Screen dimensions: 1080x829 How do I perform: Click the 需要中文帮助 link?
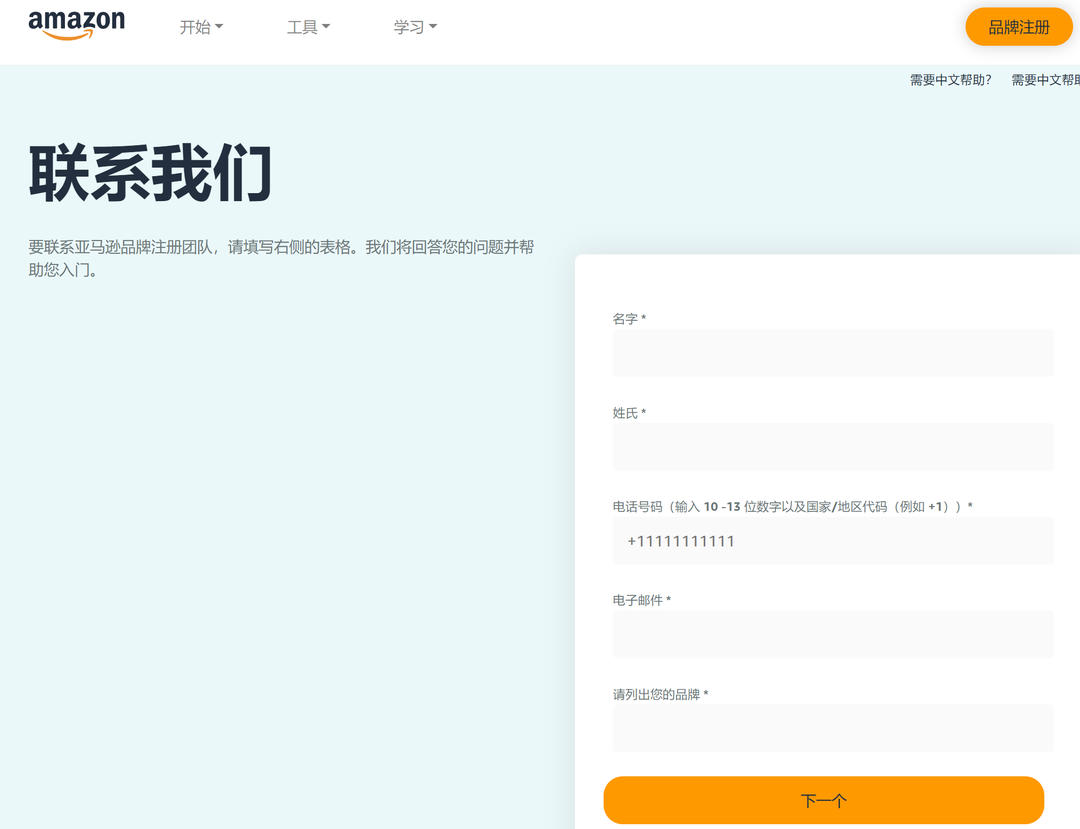[x=950, y=79]
